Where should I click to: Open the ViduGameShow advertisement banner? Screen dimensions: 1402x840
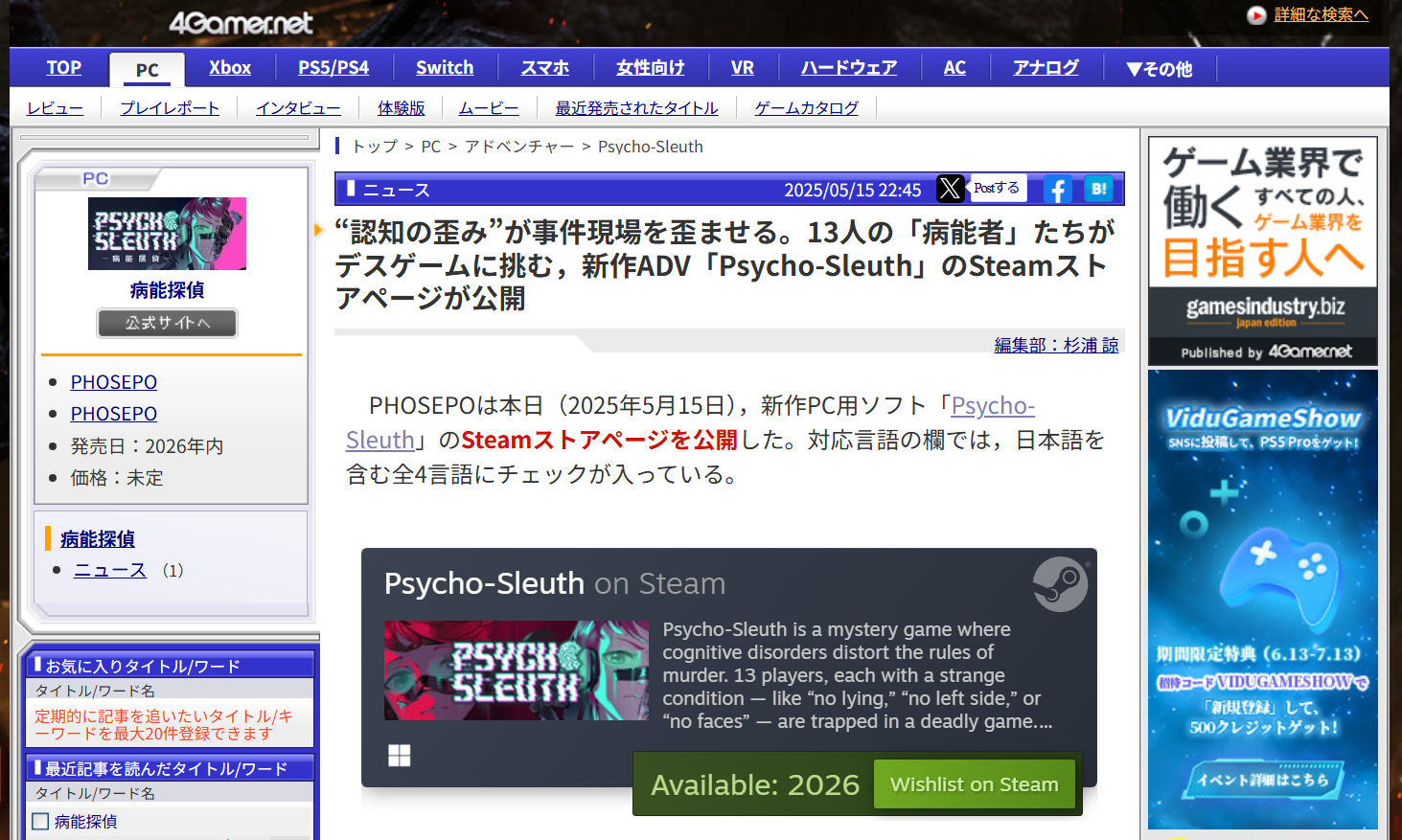[1263, 600]
